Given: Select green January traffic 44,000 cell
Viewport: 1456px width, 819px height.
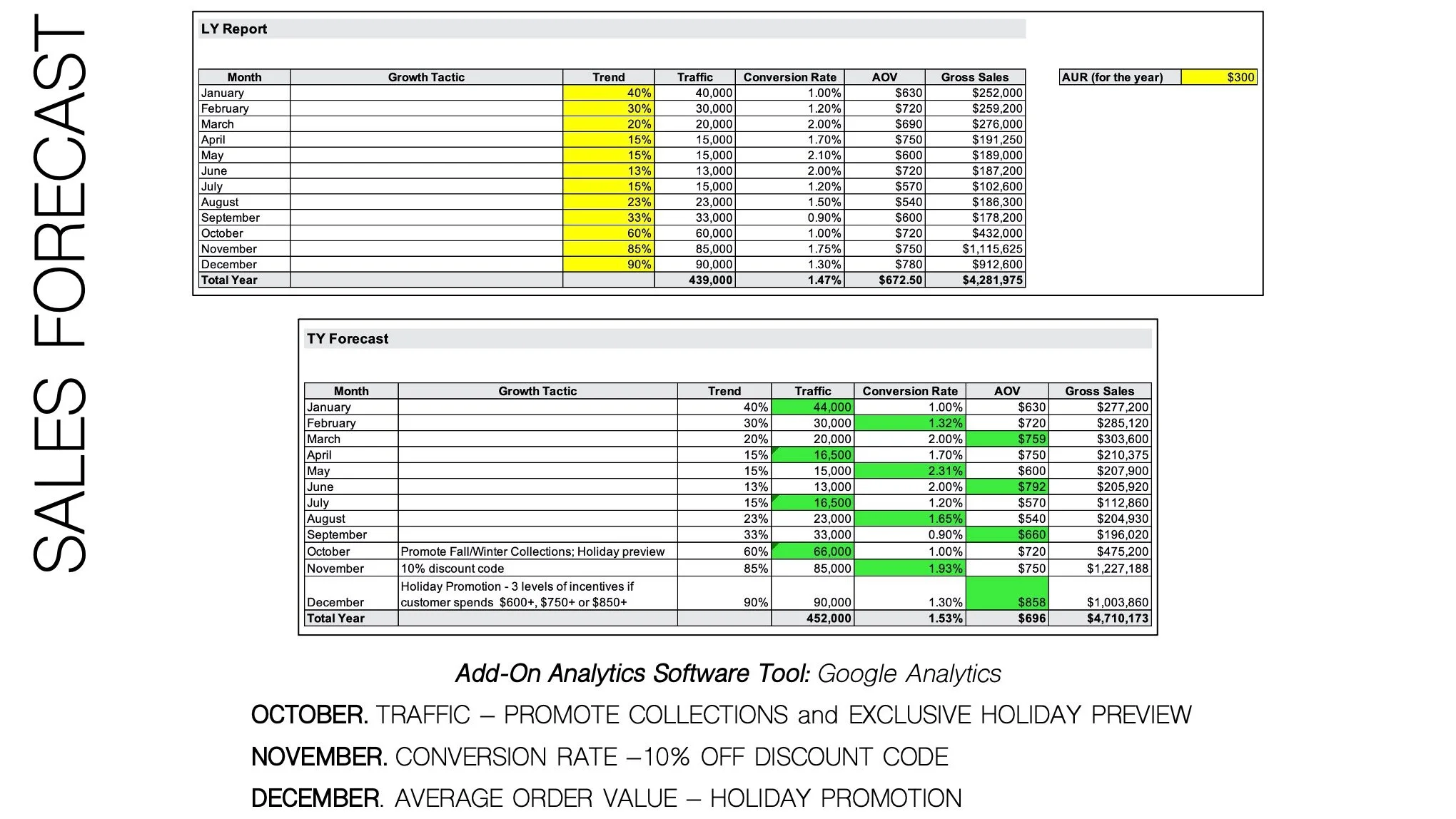Looking at the screenshot, I should (812, 407).
